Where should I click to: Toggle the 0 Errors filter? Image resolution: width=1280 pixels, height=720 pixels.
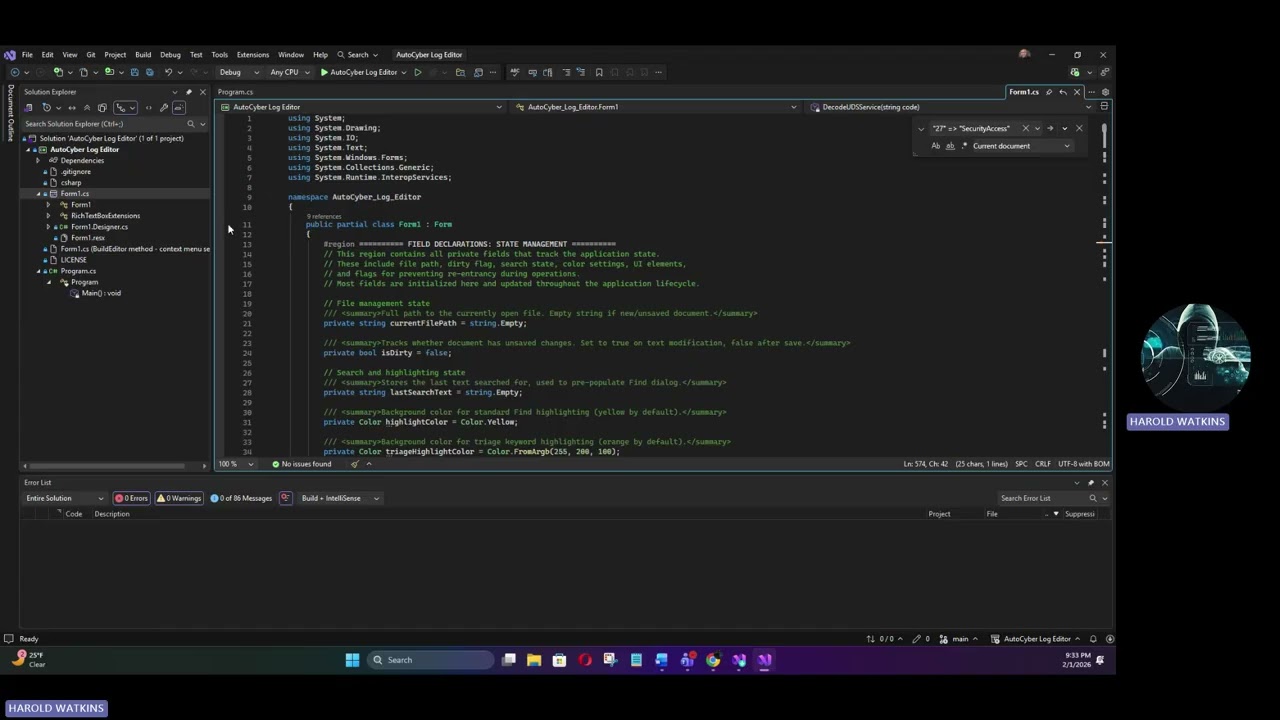(x=131, y=498)
